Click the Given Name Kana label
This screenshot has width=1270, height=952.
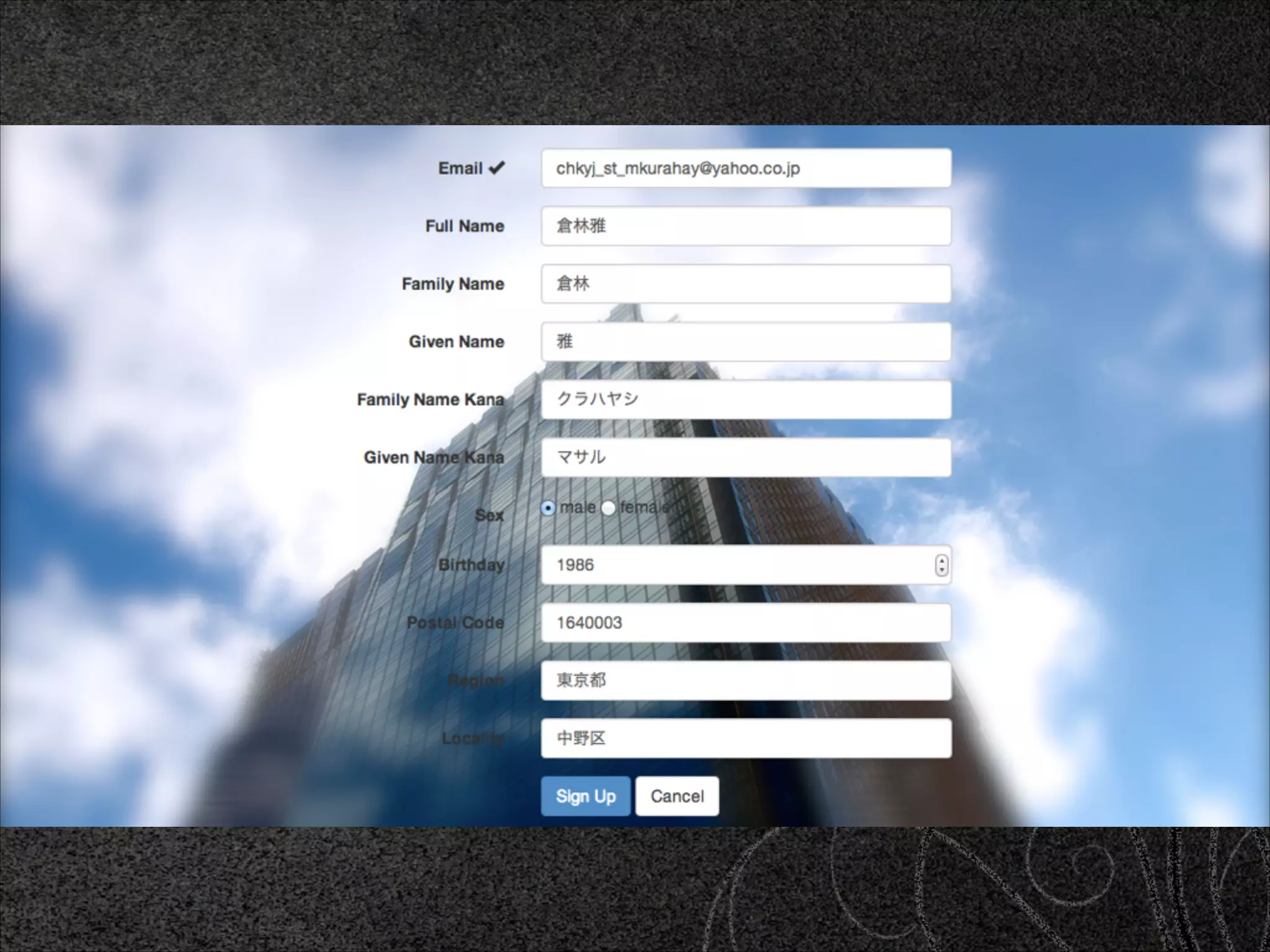(x=433, y=457)
